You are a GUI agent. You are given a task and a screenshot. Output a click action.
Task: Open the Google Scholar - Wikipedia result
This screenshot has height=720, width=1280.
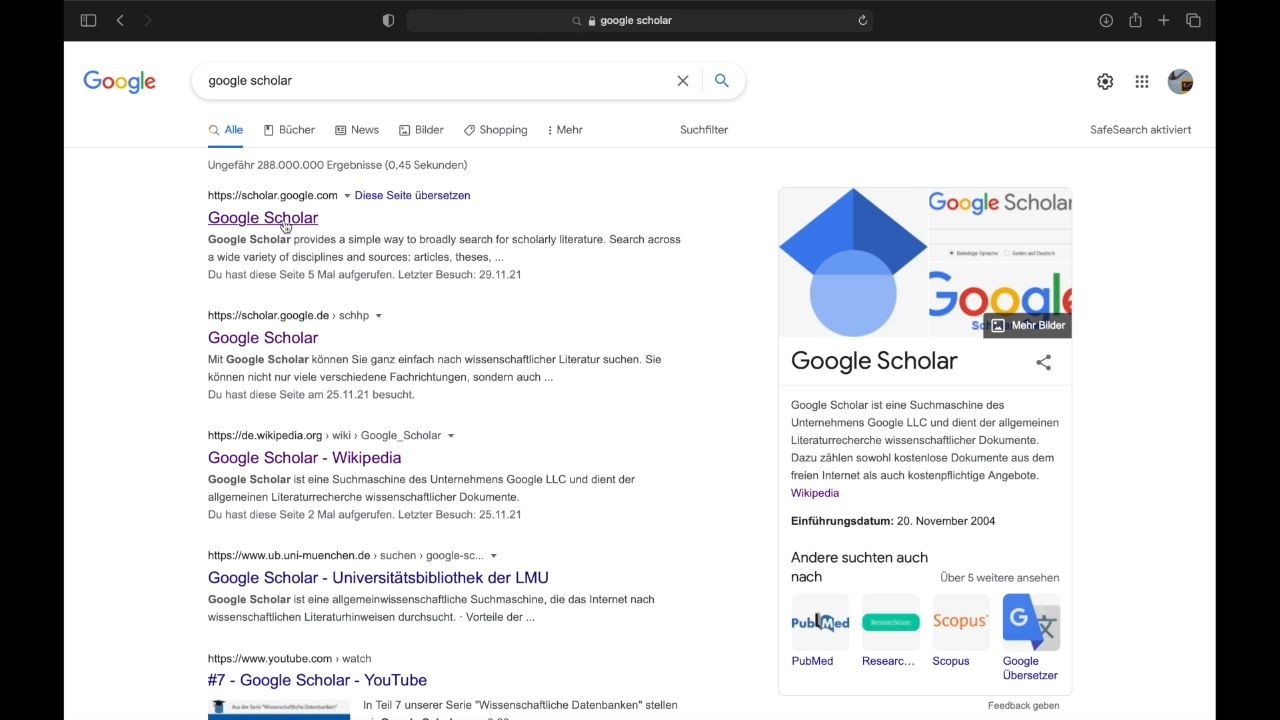[304, 458]
